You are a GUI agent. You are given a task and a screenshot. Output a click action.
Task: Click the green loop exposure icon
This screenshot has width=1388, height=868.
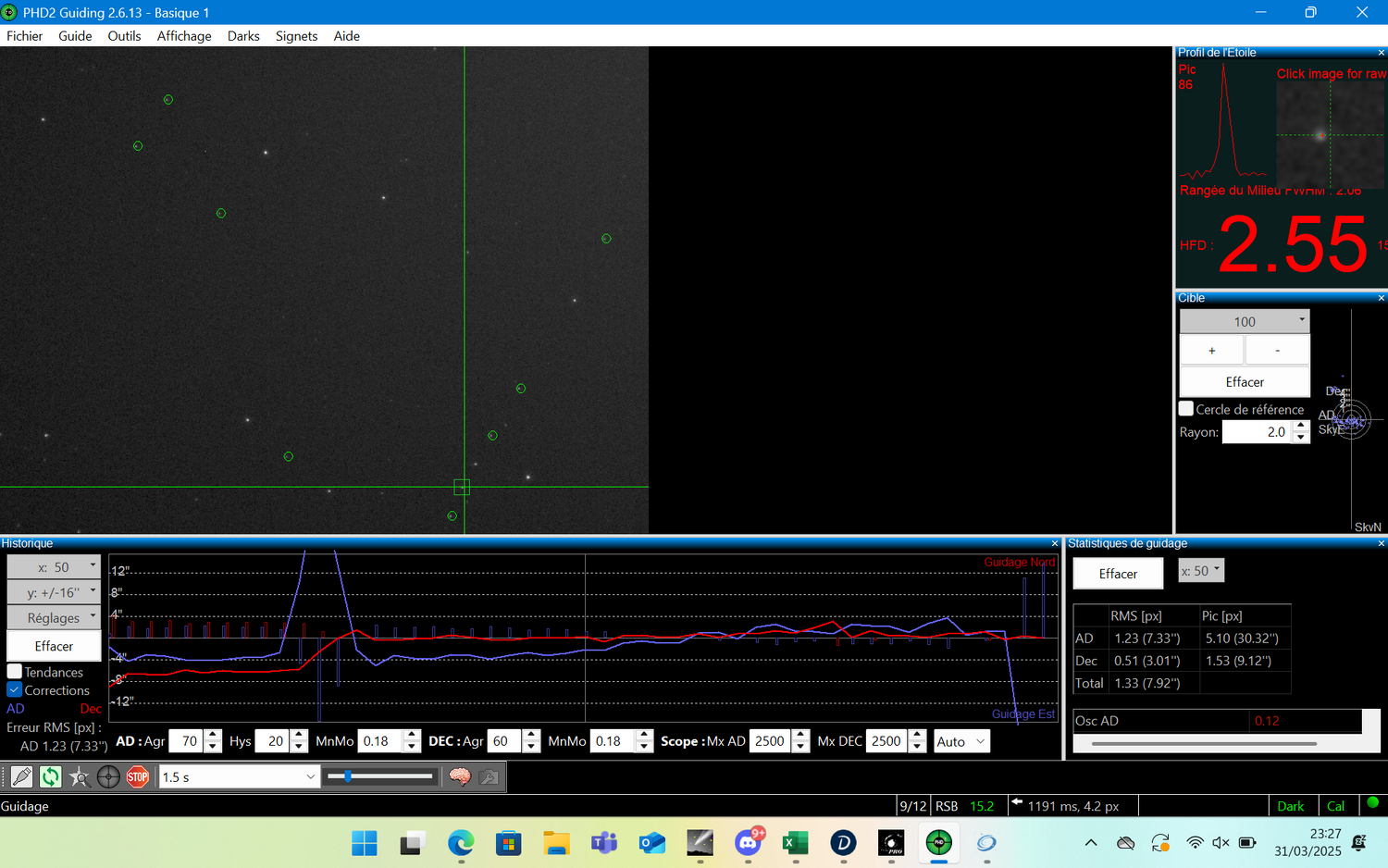50,777
